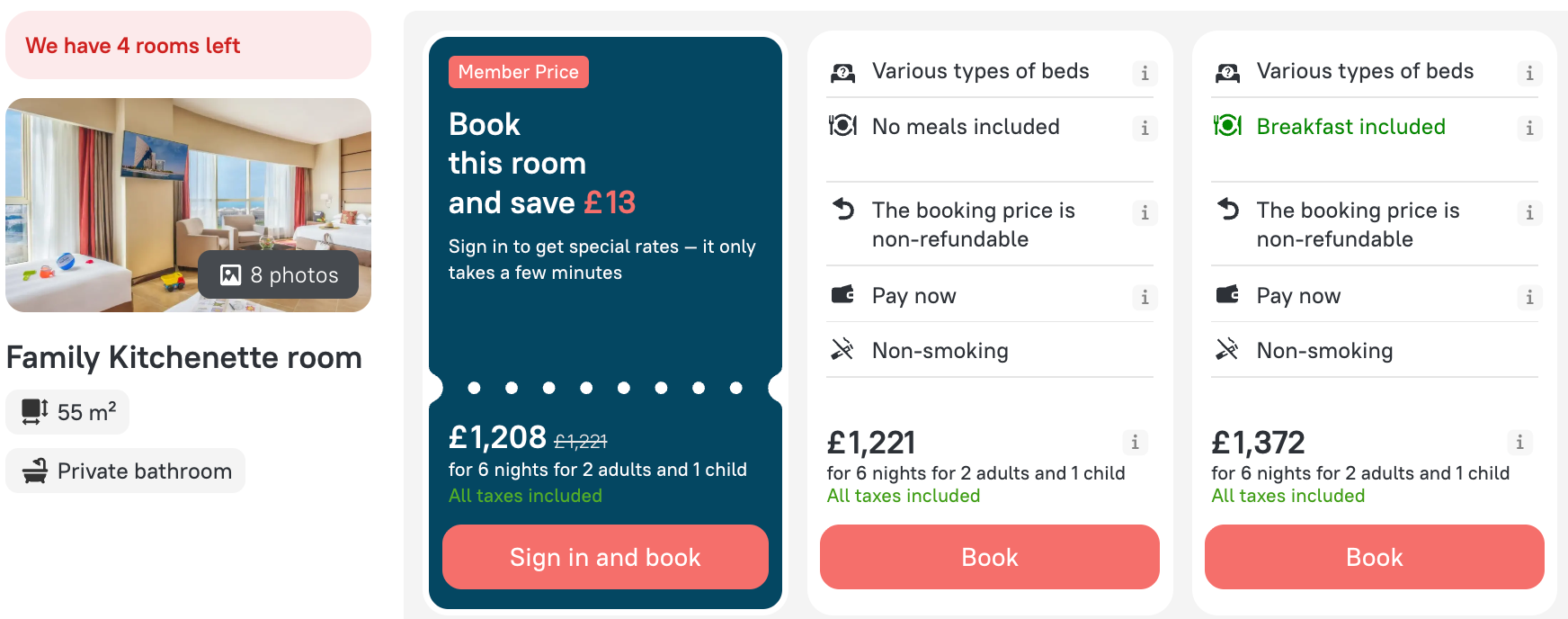Click the green Breakfast included meal icon
This screenshot has height=619, width=1568.
[x=1227, y=126]
